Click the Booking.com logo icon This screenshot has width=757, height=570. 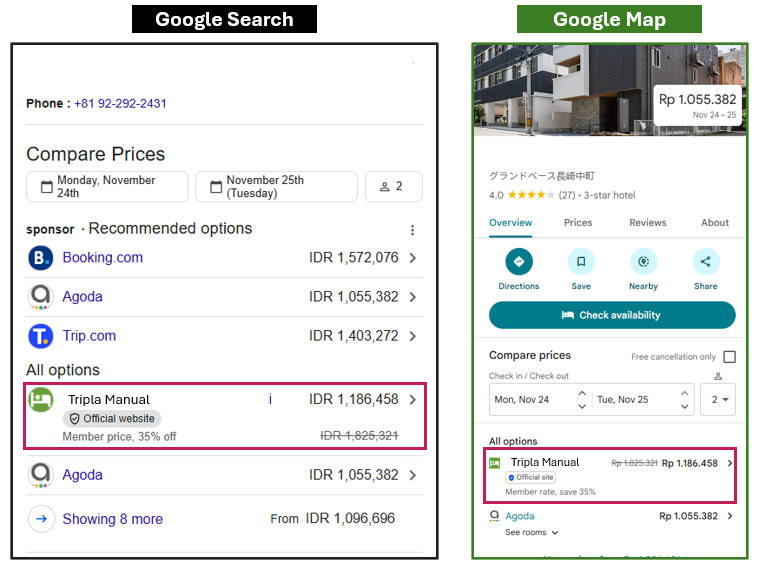point(41,258)
